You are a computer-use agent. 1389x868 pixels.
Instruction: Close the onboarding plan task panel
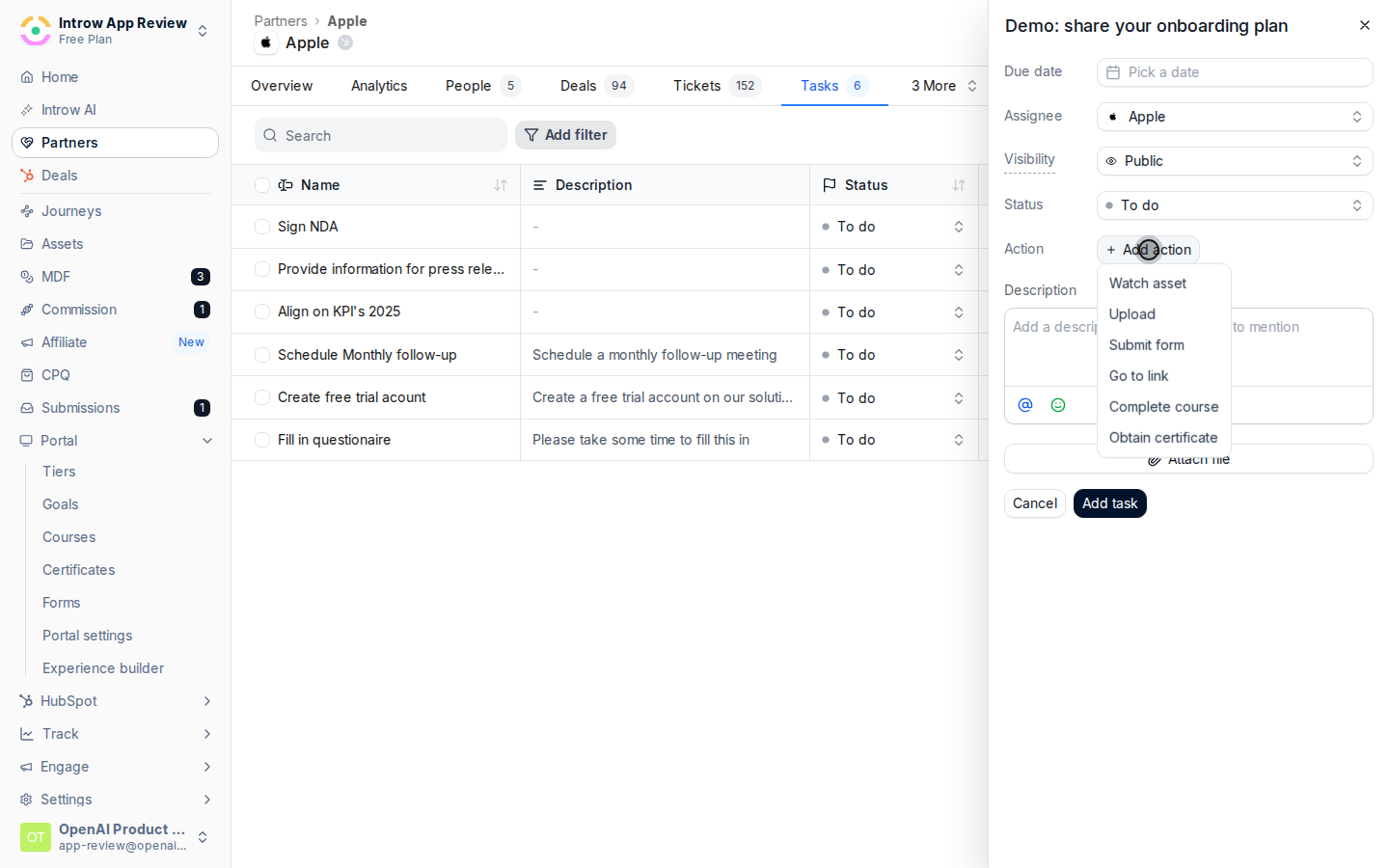click(1365, 25)
